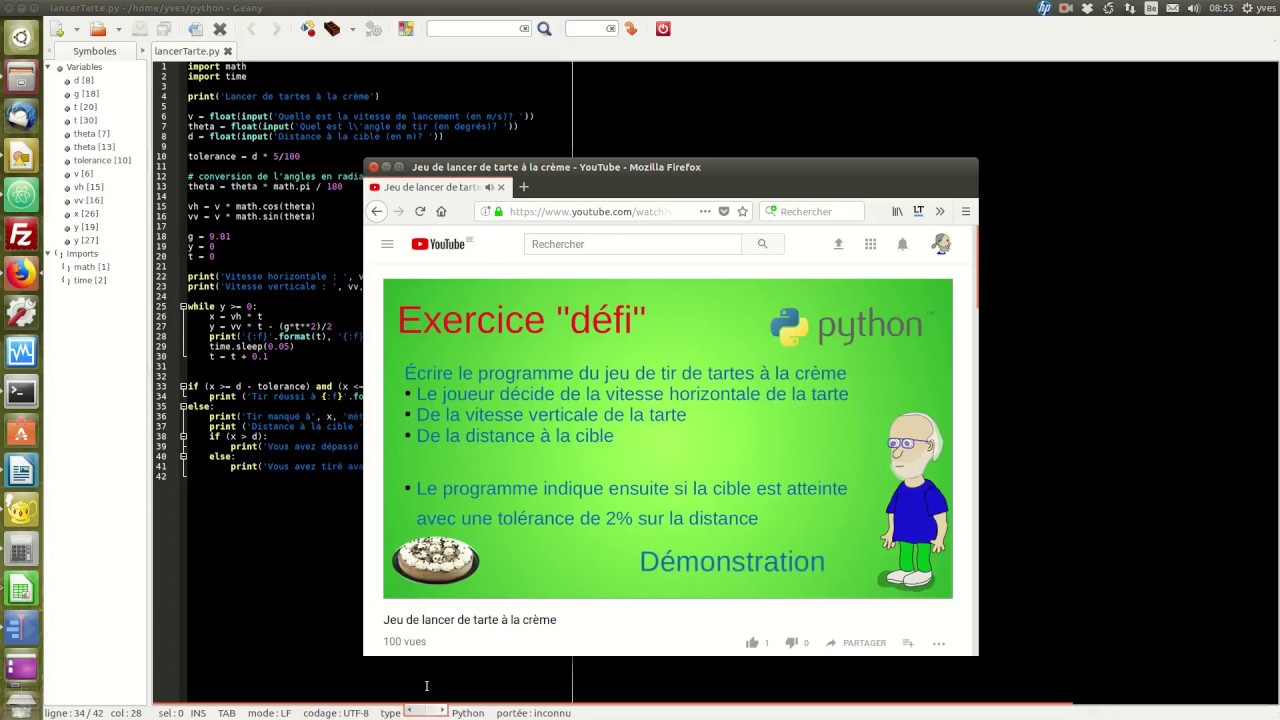Collapse the Imports tree node
1280x720 pixels.
[x=48, y=254]
